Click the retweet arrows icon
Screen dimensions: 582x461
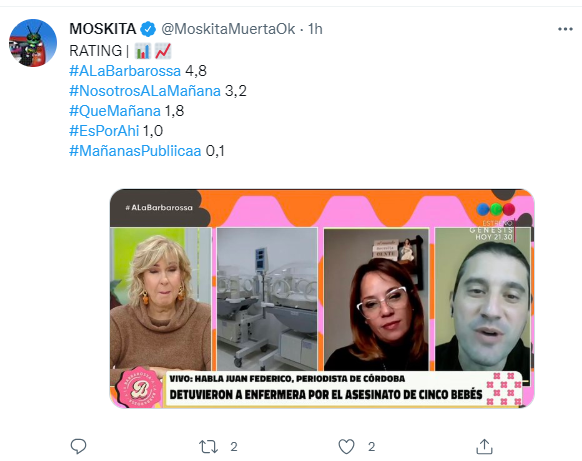click(208, 447)
